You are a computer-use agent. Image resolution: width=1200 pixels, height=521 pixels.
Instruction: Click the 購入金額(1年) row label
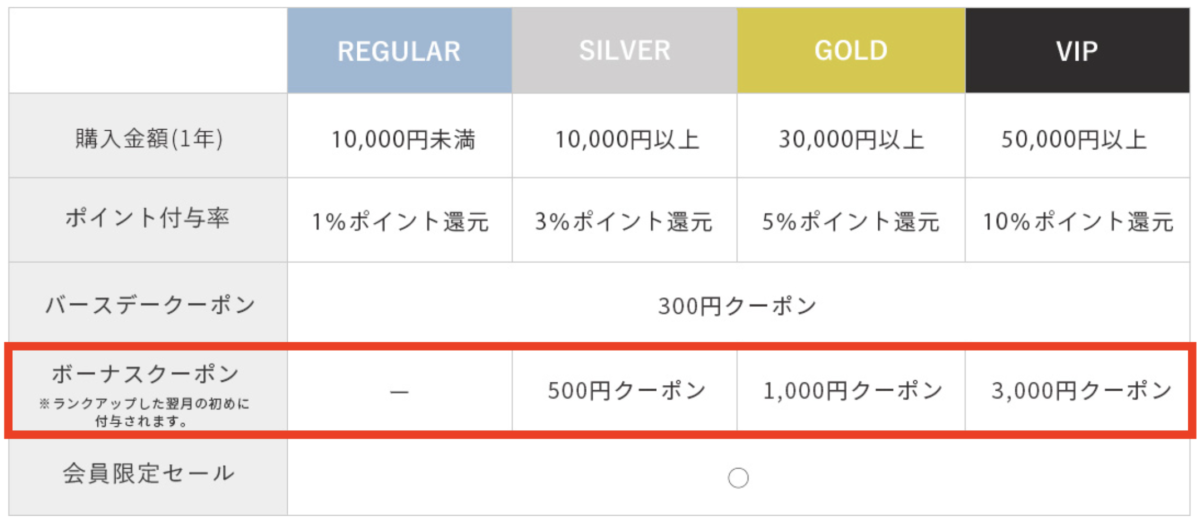[x=148, y=138]
